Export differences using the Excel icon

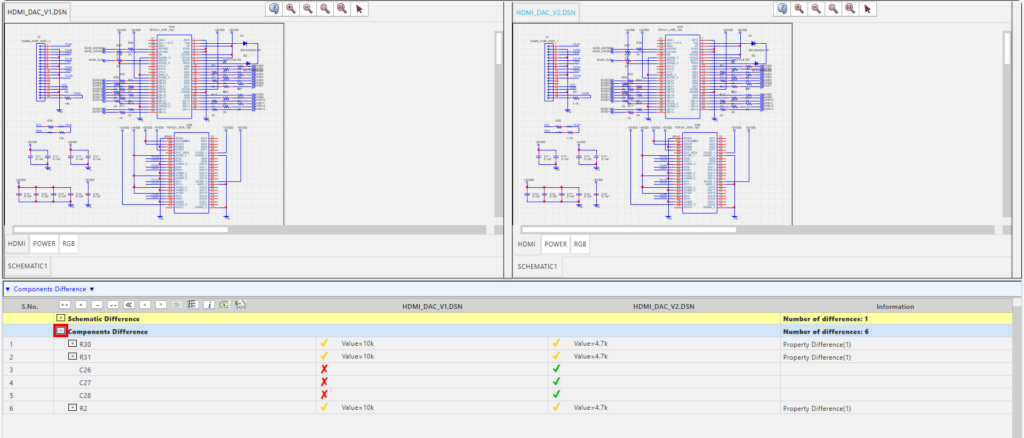coord(225,304)
